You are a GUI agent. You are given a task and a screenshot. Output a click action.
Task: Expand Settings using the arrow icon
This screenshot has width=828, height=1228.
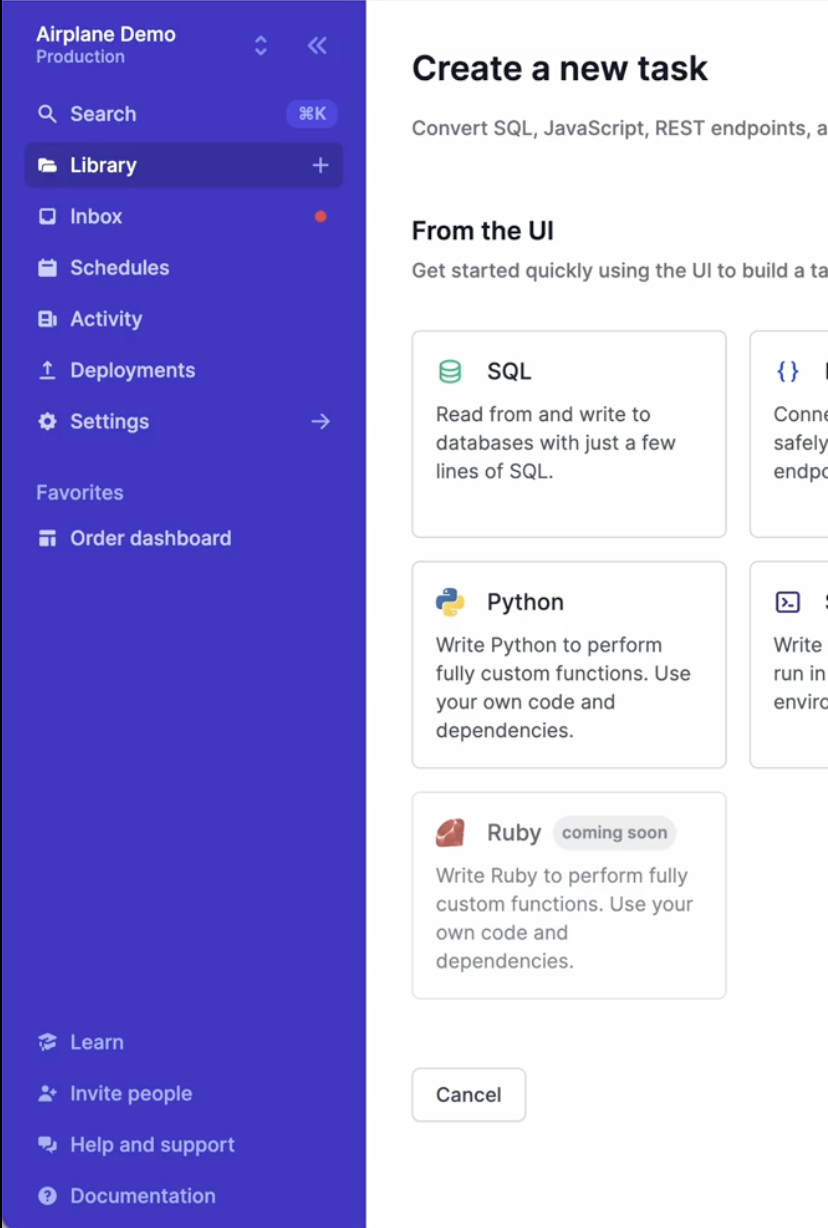coord(320,422)
